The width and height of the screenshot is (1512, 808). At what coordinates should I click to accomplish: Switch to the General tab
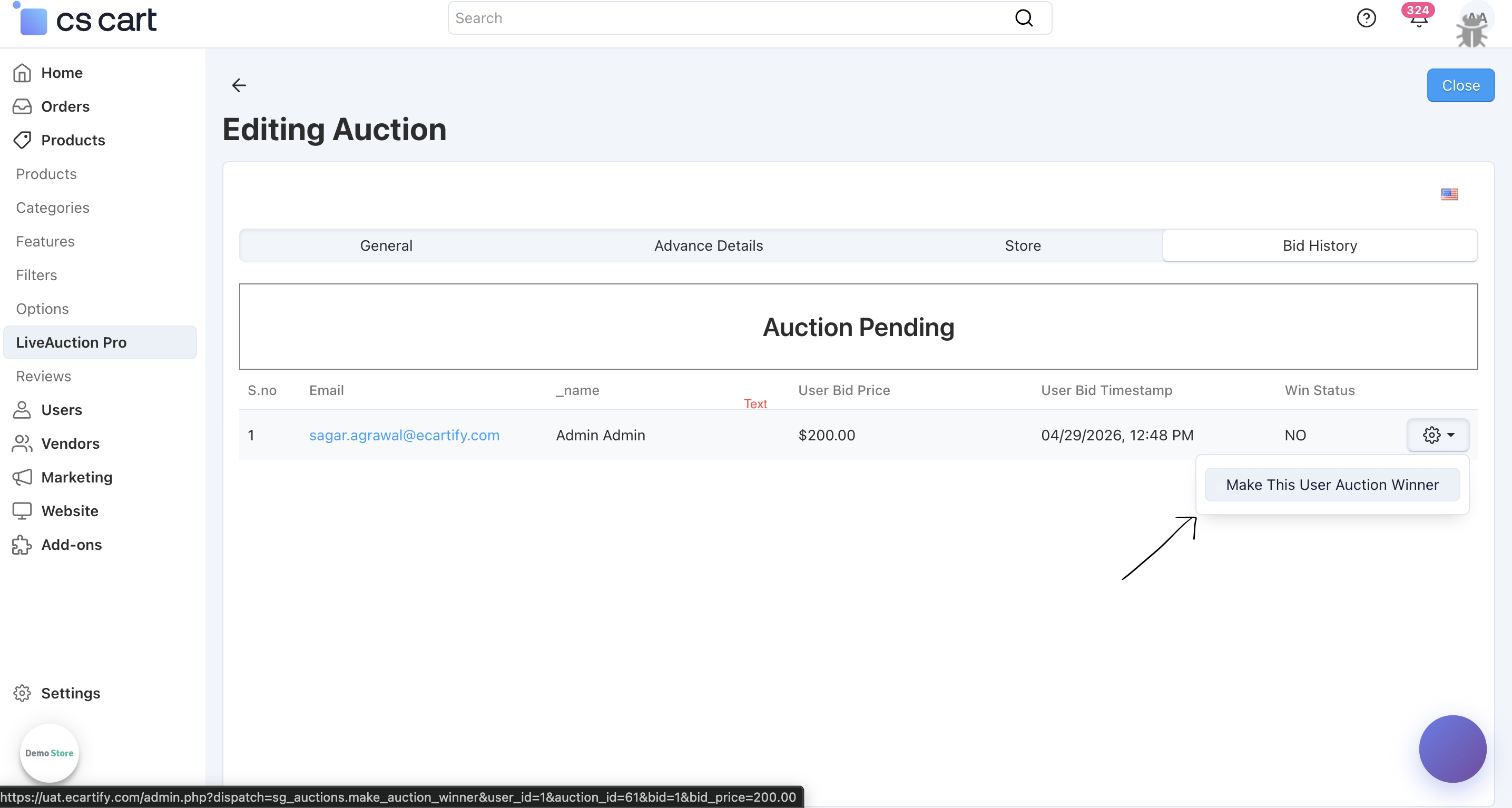pyautogui.click(x=386, y=246)
